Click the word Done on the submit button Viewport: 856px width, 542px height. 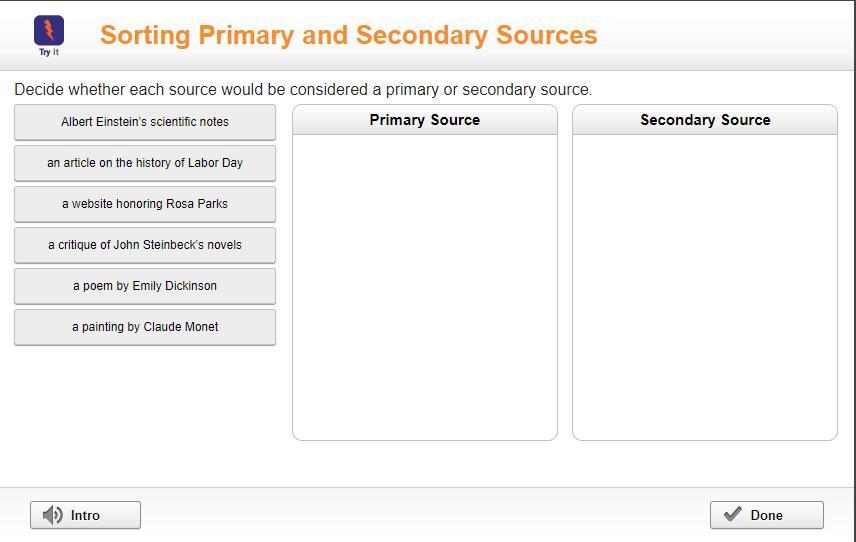(x=766, y=515)
